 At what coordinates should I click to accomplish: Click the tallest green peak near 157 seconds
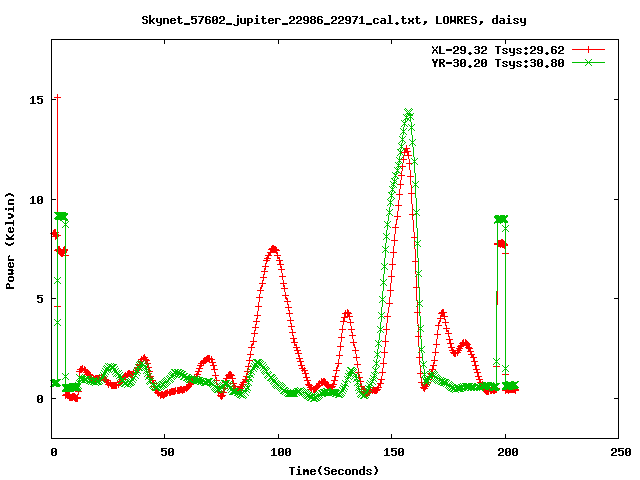point(408,113)
